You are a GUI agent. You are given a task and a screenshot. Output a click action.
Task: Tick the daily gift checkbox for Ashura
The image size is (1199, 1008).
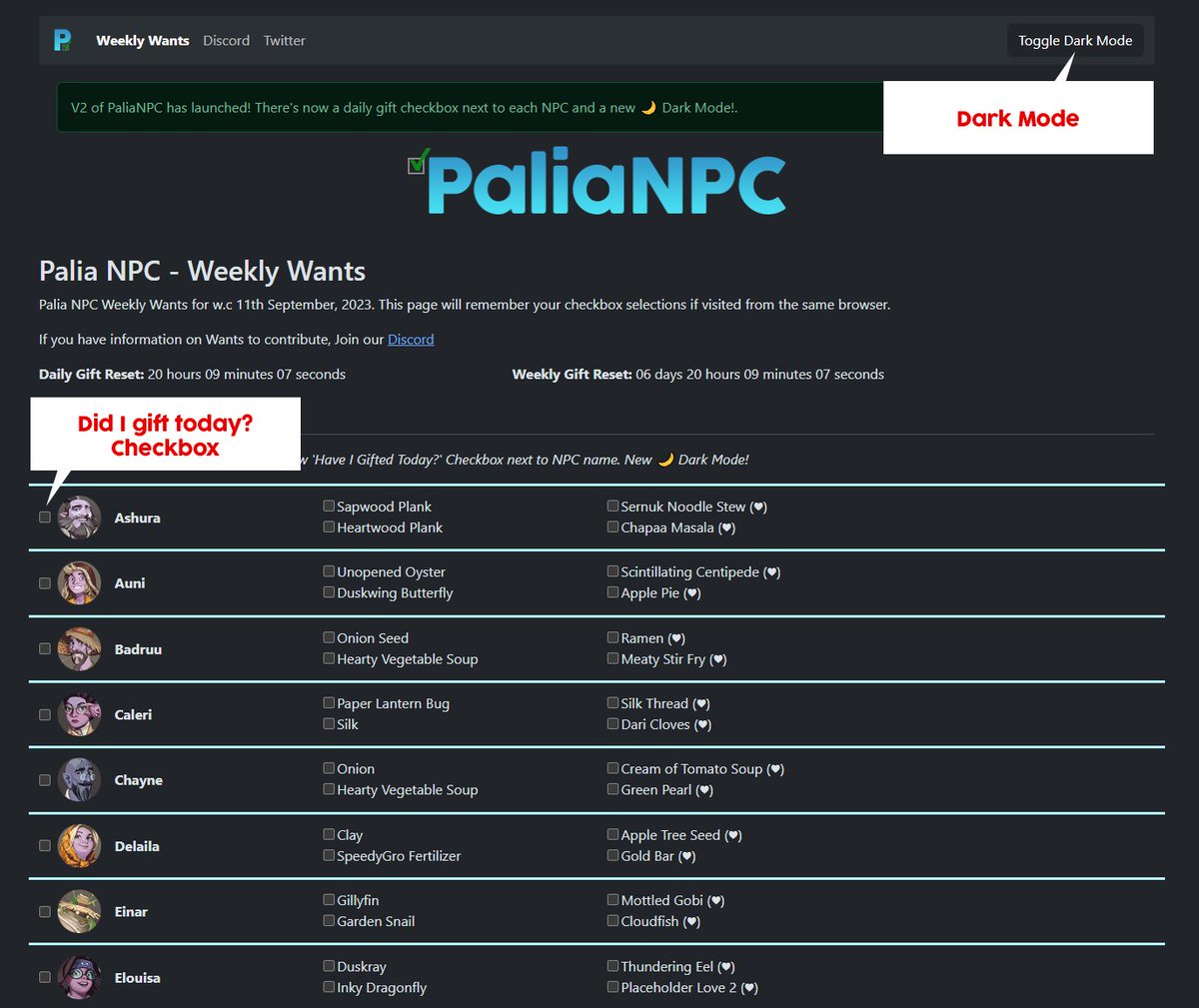pos(45,517)
